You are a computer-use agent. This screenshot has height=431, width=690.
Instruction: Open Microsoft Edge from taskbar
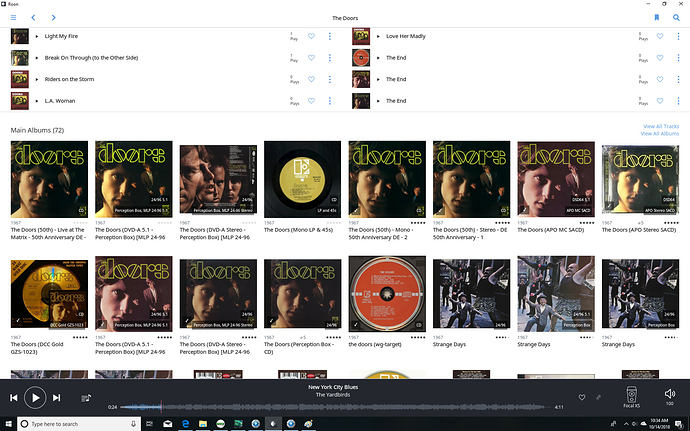click(x=185, y=424)
